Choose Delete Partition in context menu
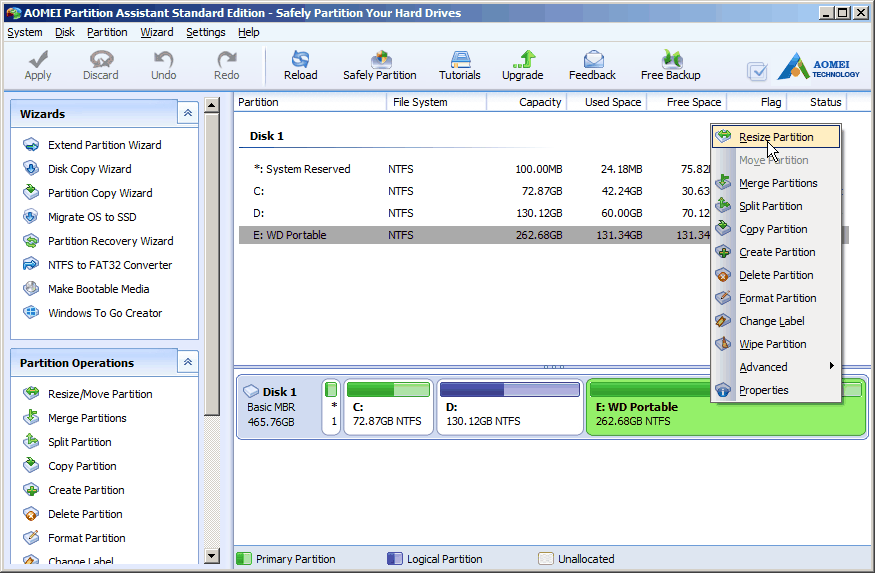The height and width of the screenshot is (573, 875). [776, 275]
